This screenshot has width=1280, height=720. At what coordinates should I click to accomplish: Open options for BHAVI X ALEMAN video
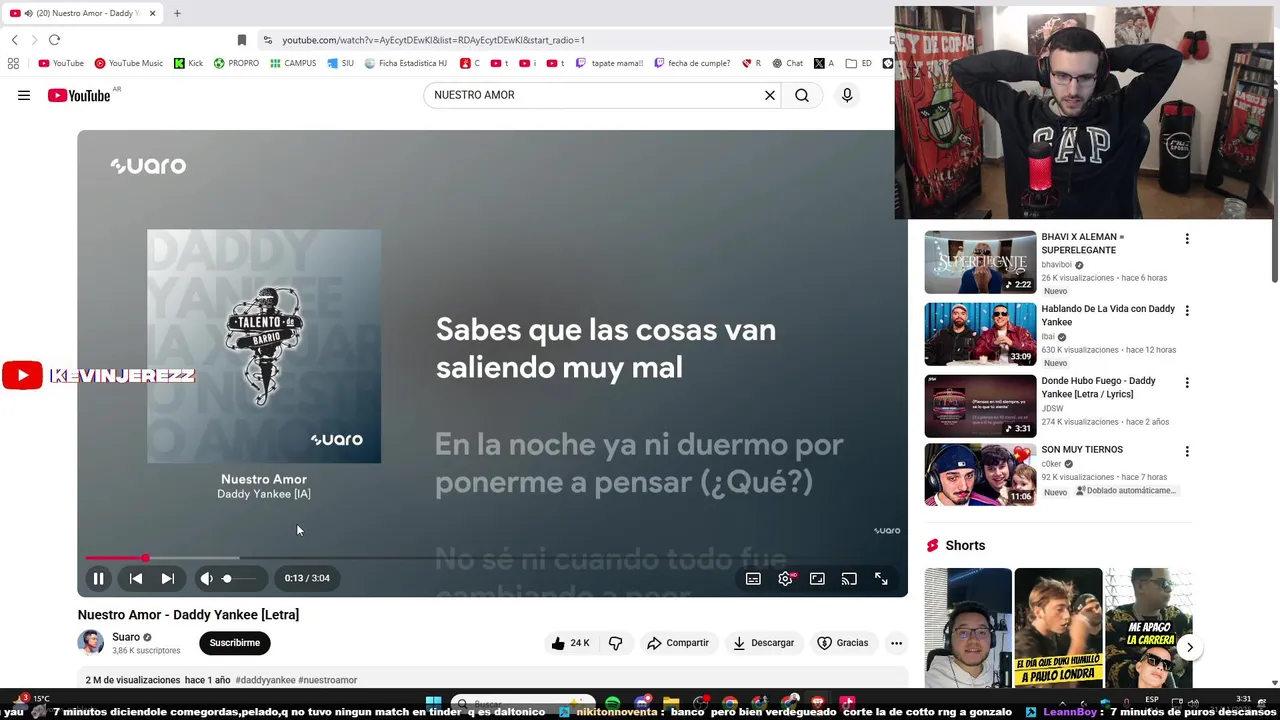pos(1187,239)
